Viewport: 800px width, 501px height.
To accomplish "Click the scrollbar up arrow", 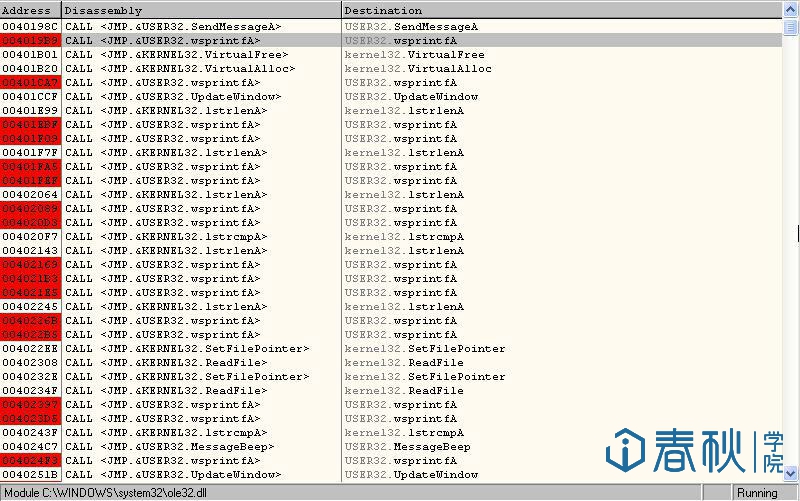I will click(x=790, y=10).
